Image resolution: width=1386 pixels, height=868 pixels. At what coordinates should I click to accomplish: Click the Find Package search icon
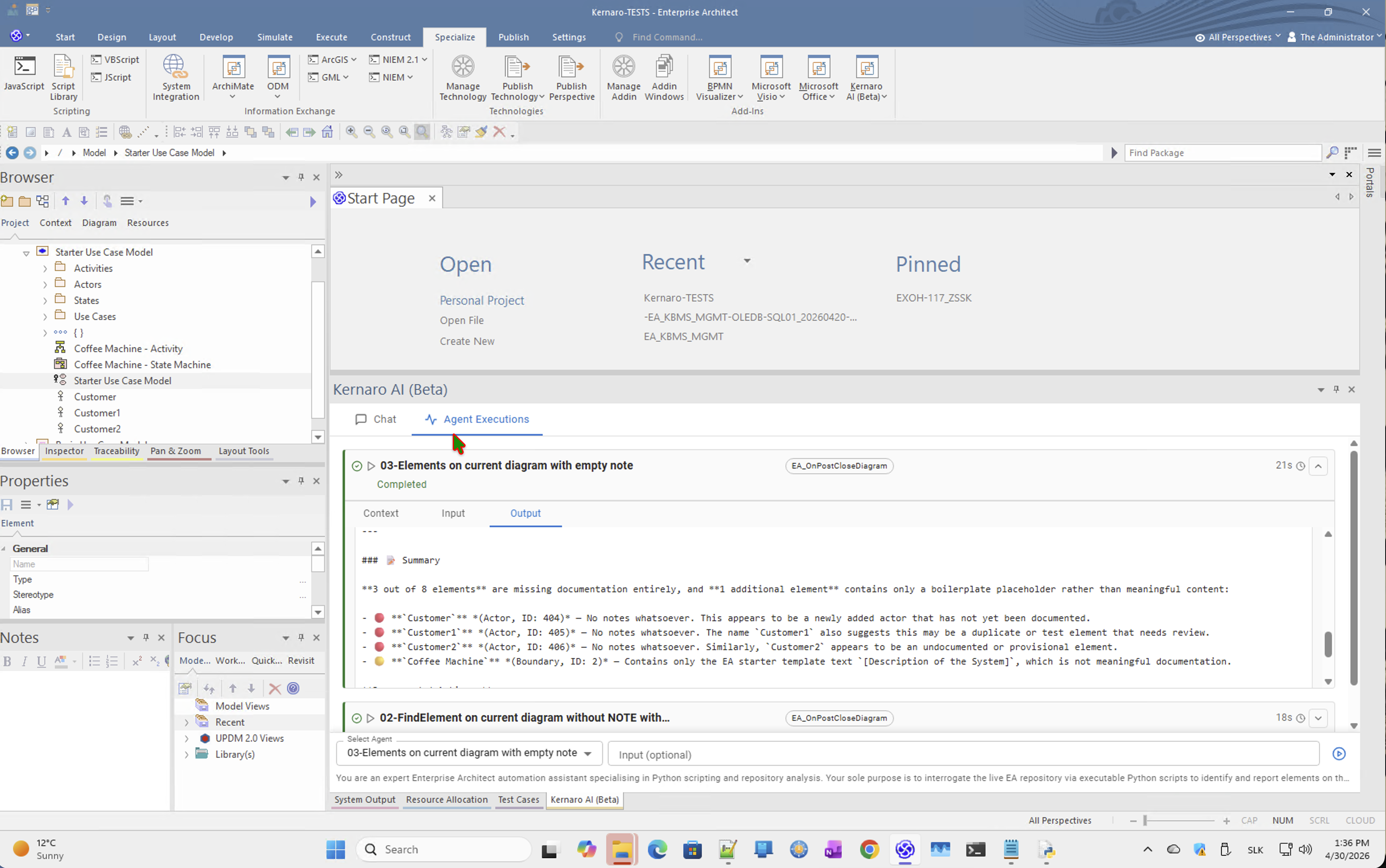tap(1332, 153)
